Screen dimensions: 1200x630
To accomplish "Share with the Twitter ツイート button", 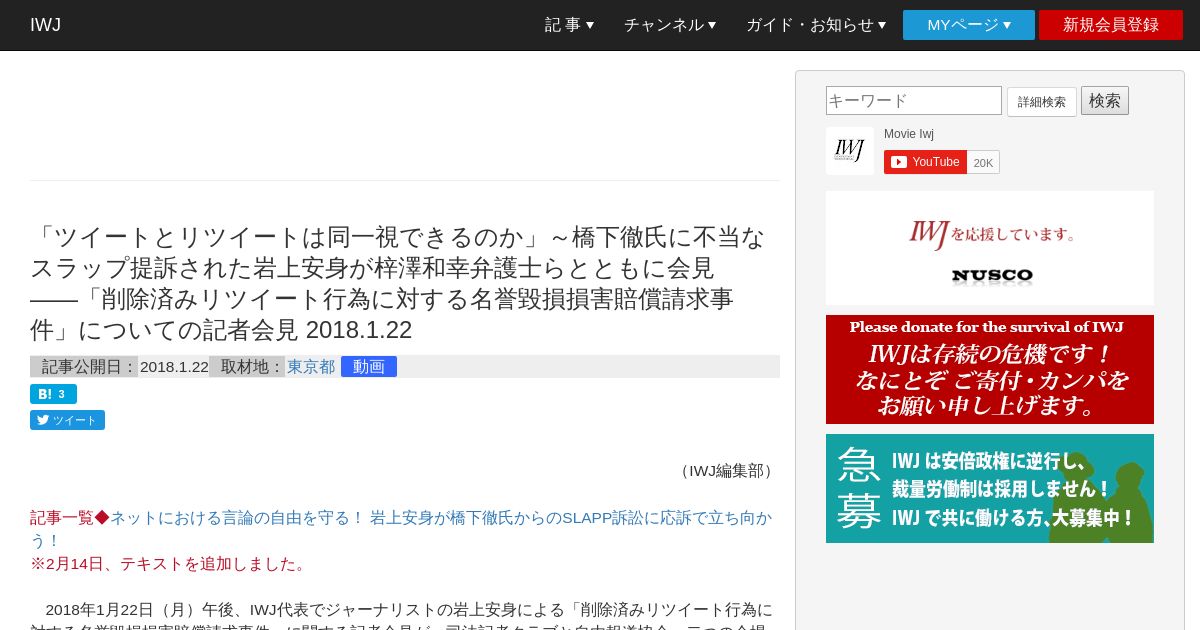I will point(67,420).
